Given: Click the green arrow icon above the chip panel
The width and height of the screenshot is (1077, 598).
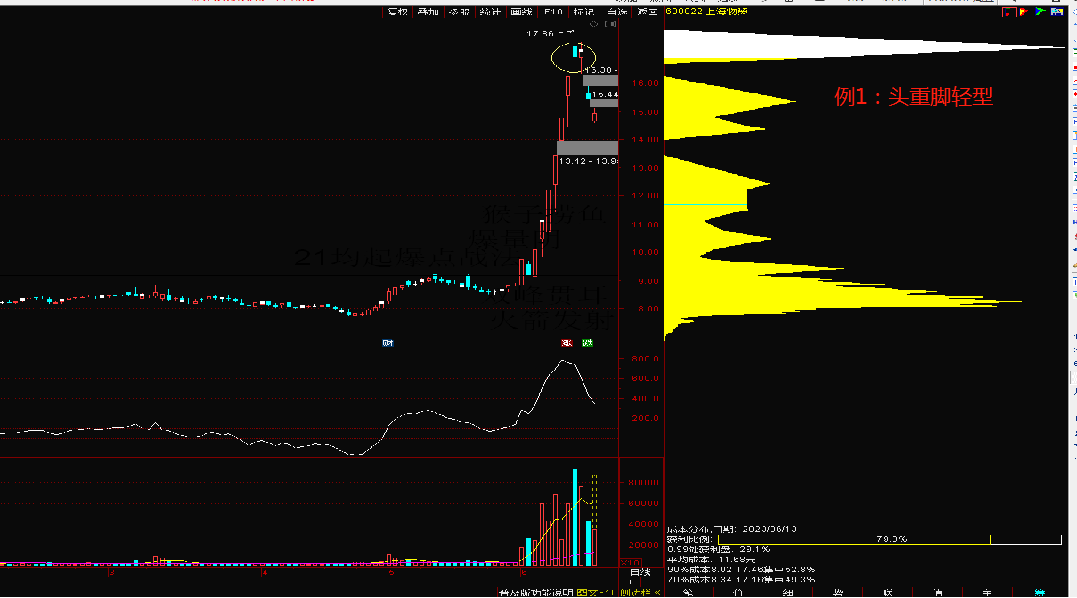Looking at the screenshot, I should (x=1040, y=12).
